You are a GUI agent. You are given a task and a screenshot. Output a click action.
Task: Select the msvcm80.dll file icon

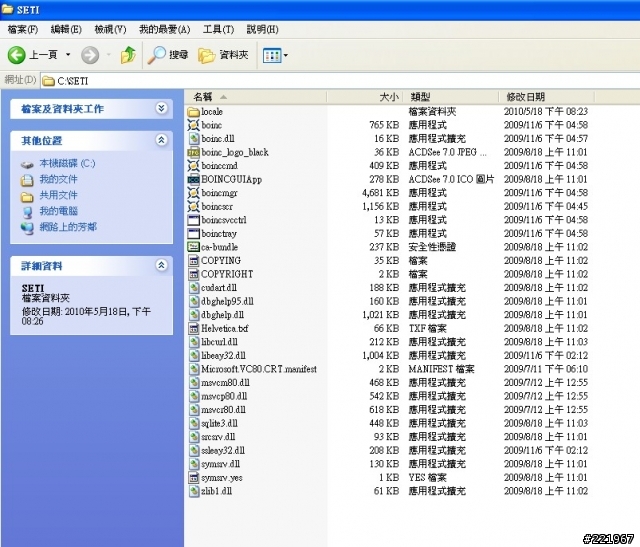(193, 382)
